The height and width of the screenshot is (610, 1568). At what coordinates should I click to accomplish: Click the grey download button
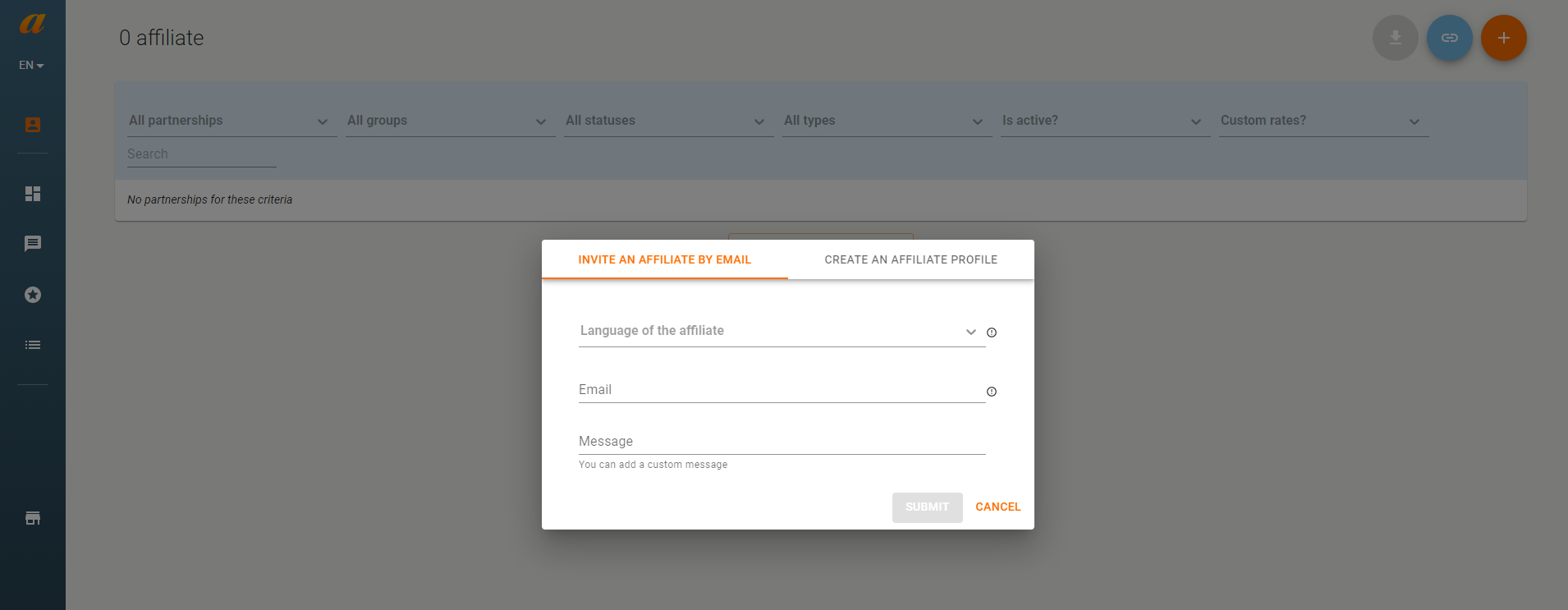[1396, 38]
